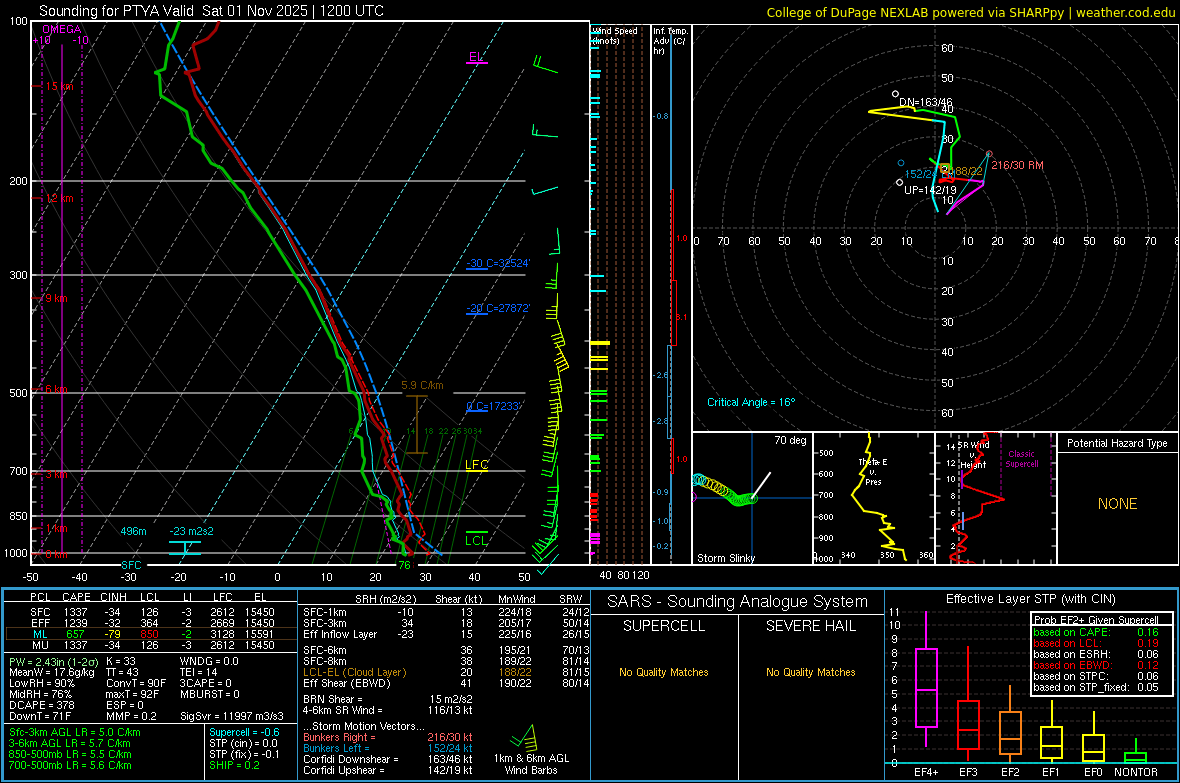Screen dimensions: 1180x783
Task: Select the 'based on STP_fixed: 0.05' line
Action: [1096, 687]
